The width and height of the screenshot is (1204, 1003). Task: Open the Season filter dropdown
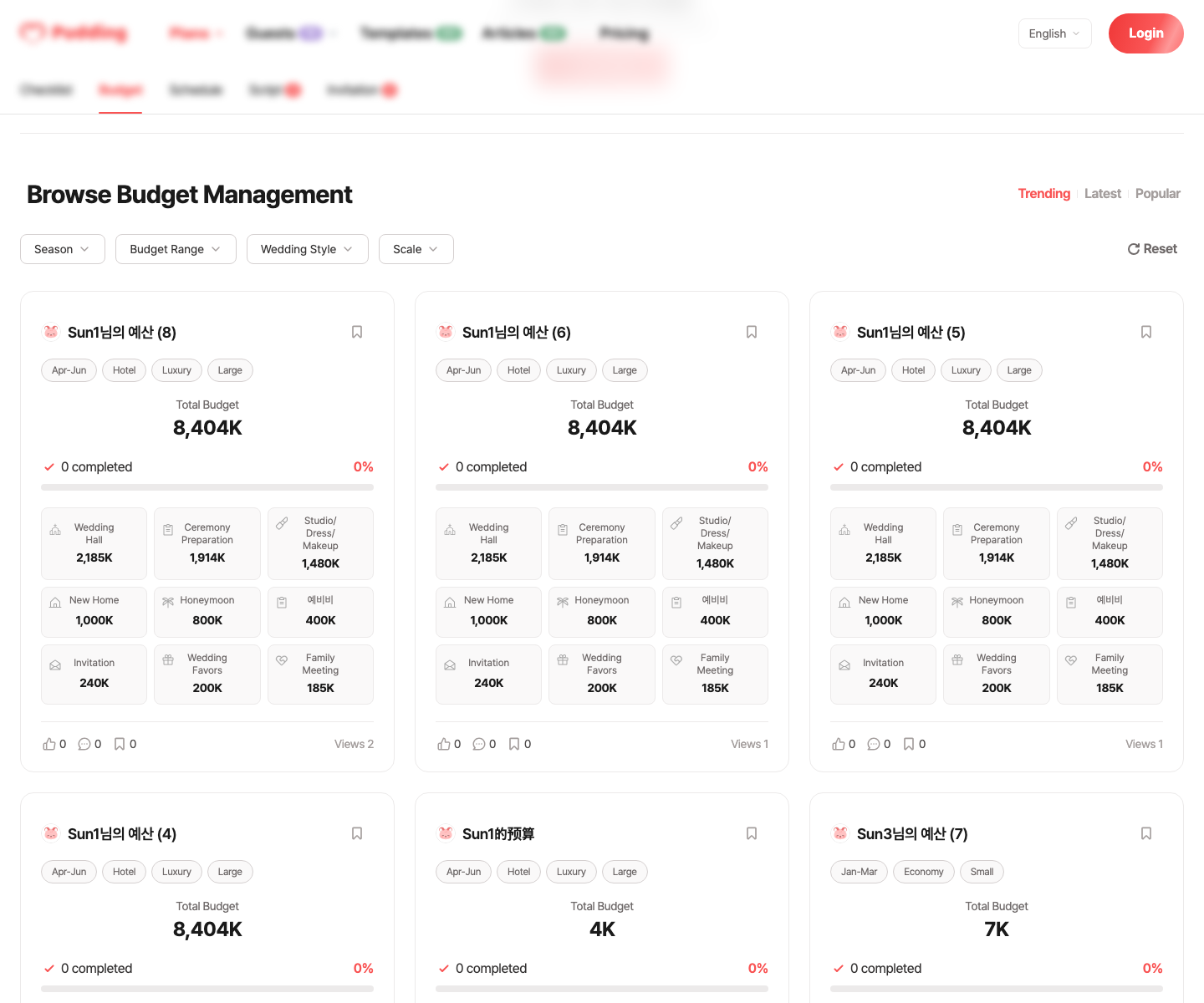(63, 249)
